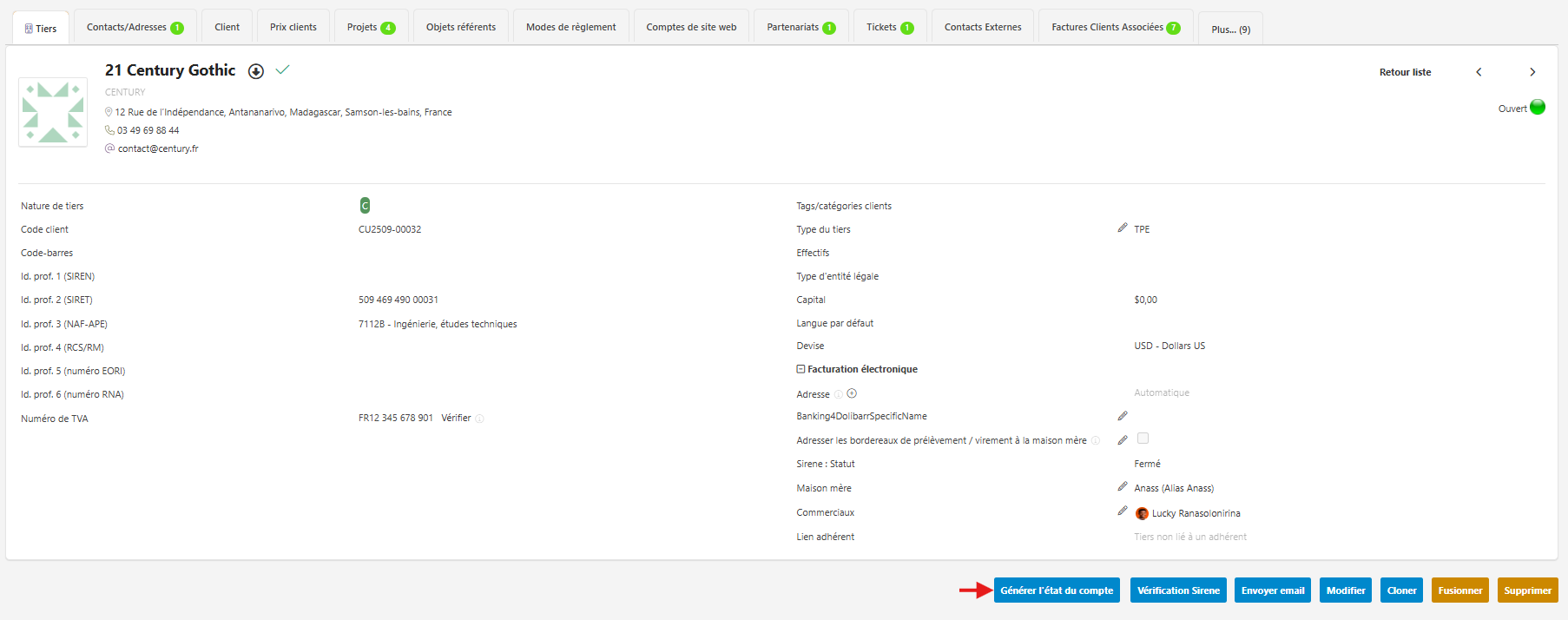
Task: Open the Tickets tab
Action: [890, 27]
